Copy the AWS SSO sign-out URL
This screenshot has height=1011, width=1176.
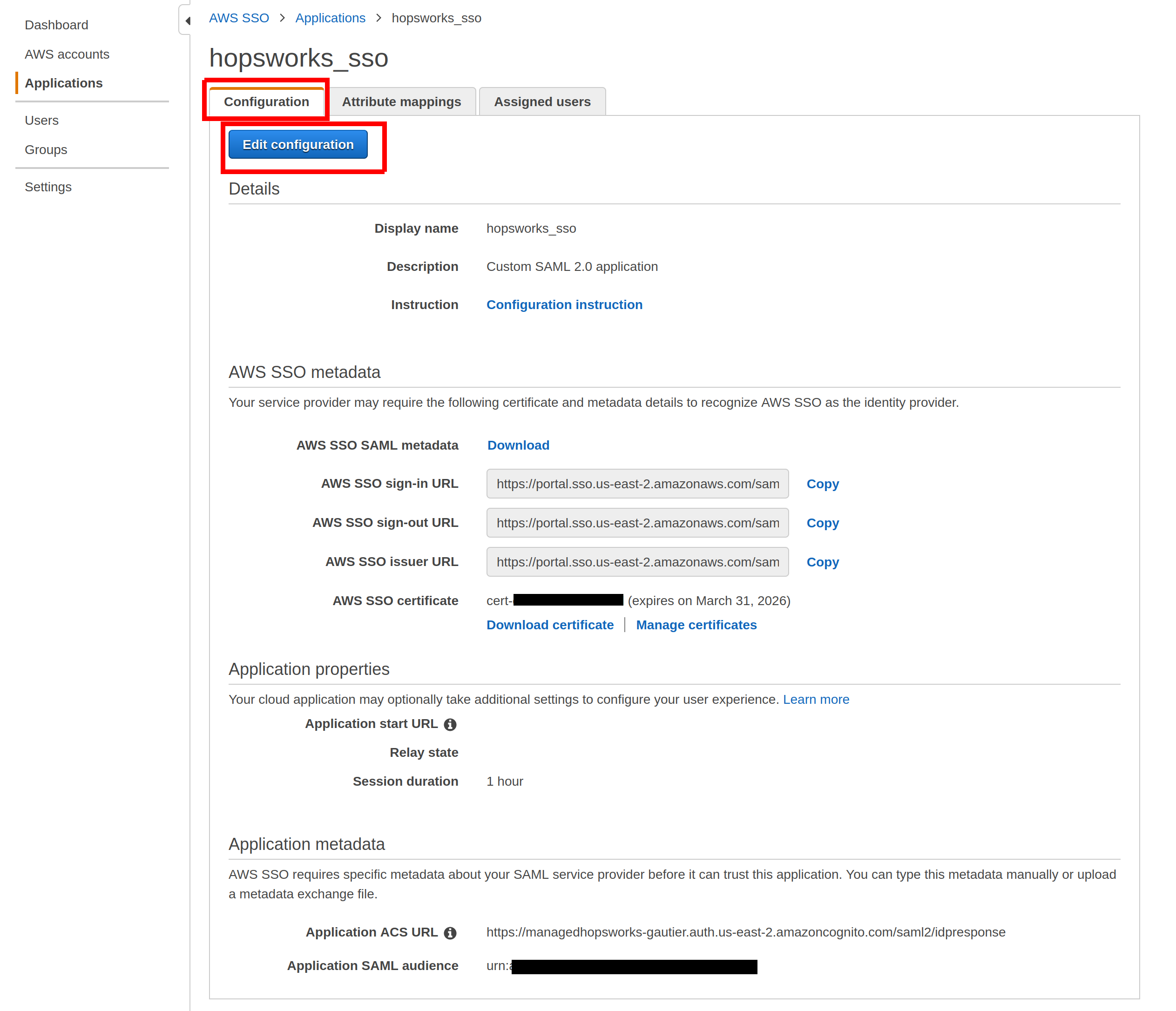823,523
